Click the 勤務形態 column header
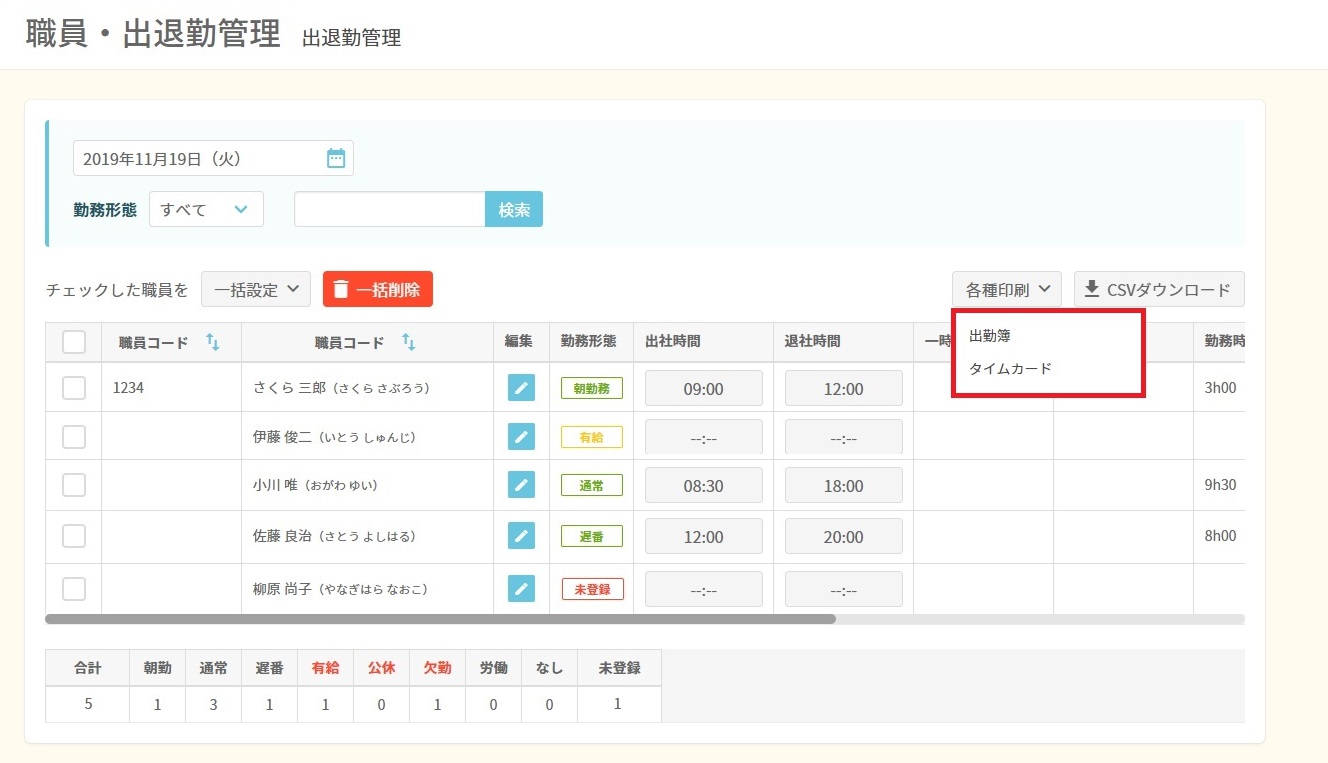This screenshot has height=763, width=1328. point(589,342)
